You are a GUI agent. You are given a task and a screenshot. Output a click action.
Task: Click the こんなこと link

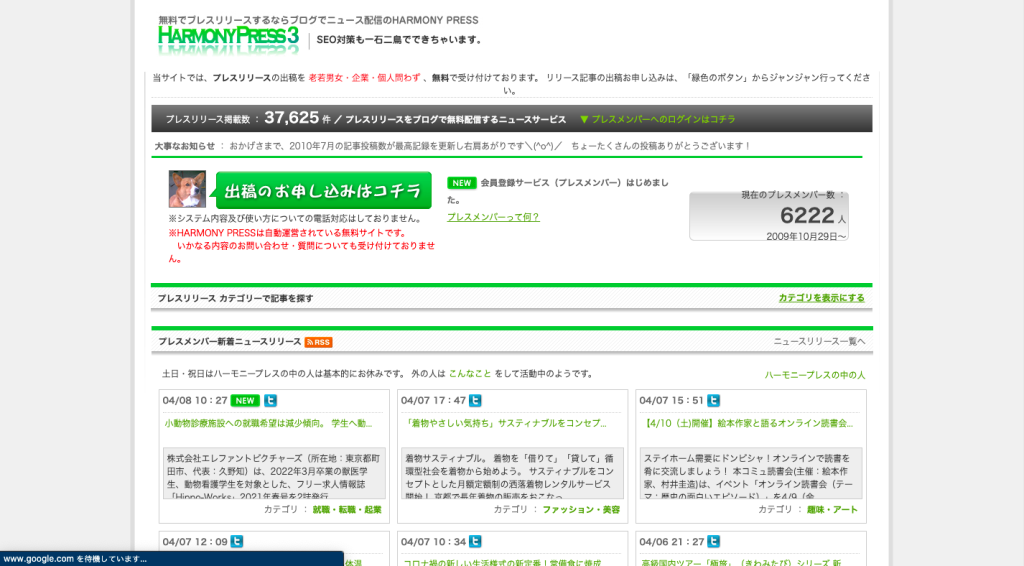click(470, 374)
